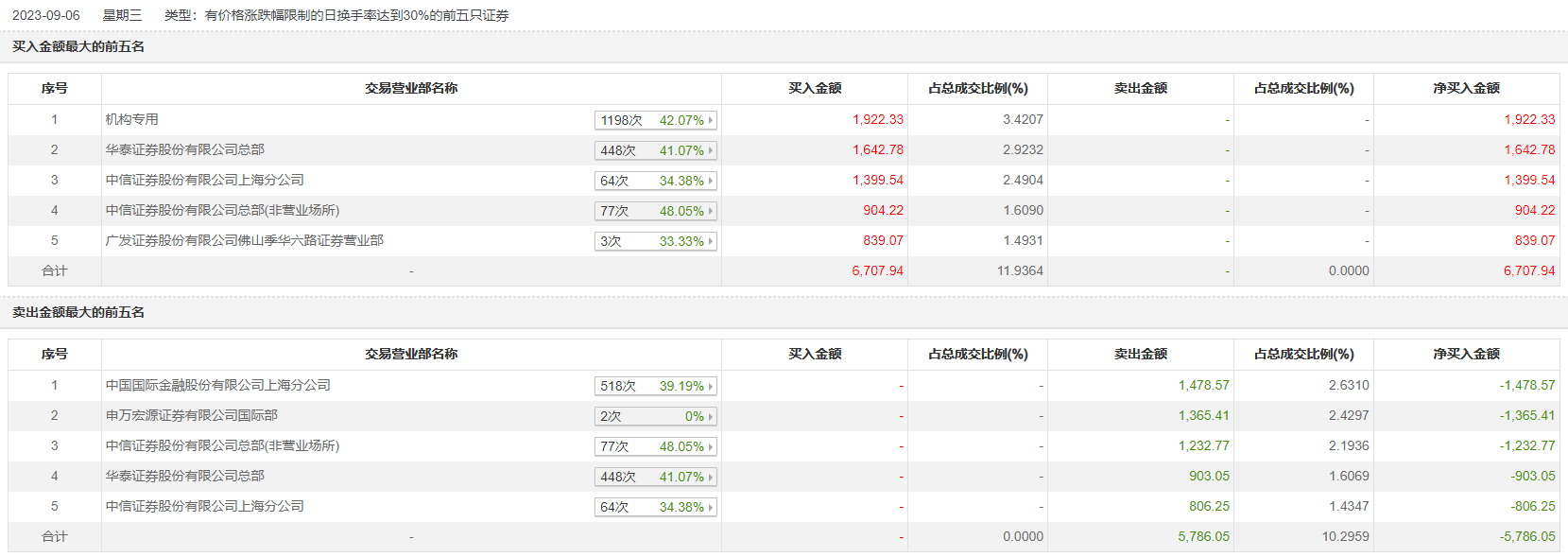
Task: Click the 交易营业部名称 header in the sell table
Action: click(x=411, y=354)
